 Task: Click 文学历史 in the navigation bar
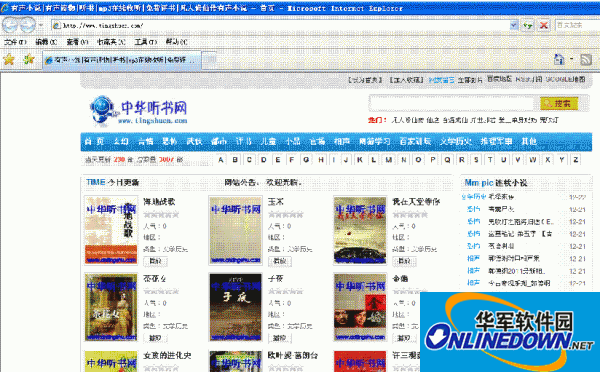pyautogui.click(x=455, y=141)
